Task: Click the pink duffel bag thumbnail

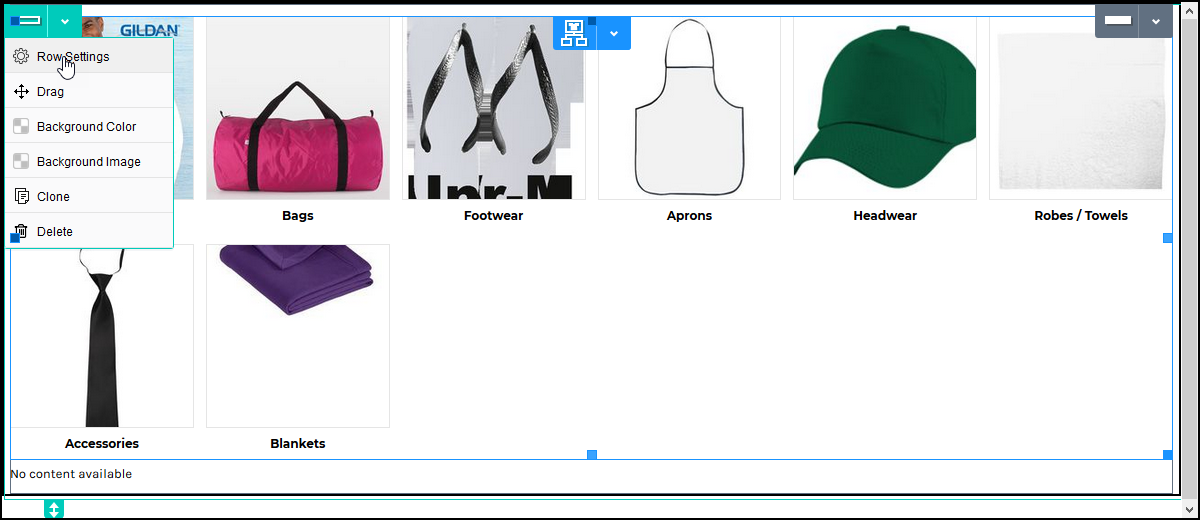Action: point(297,140)
